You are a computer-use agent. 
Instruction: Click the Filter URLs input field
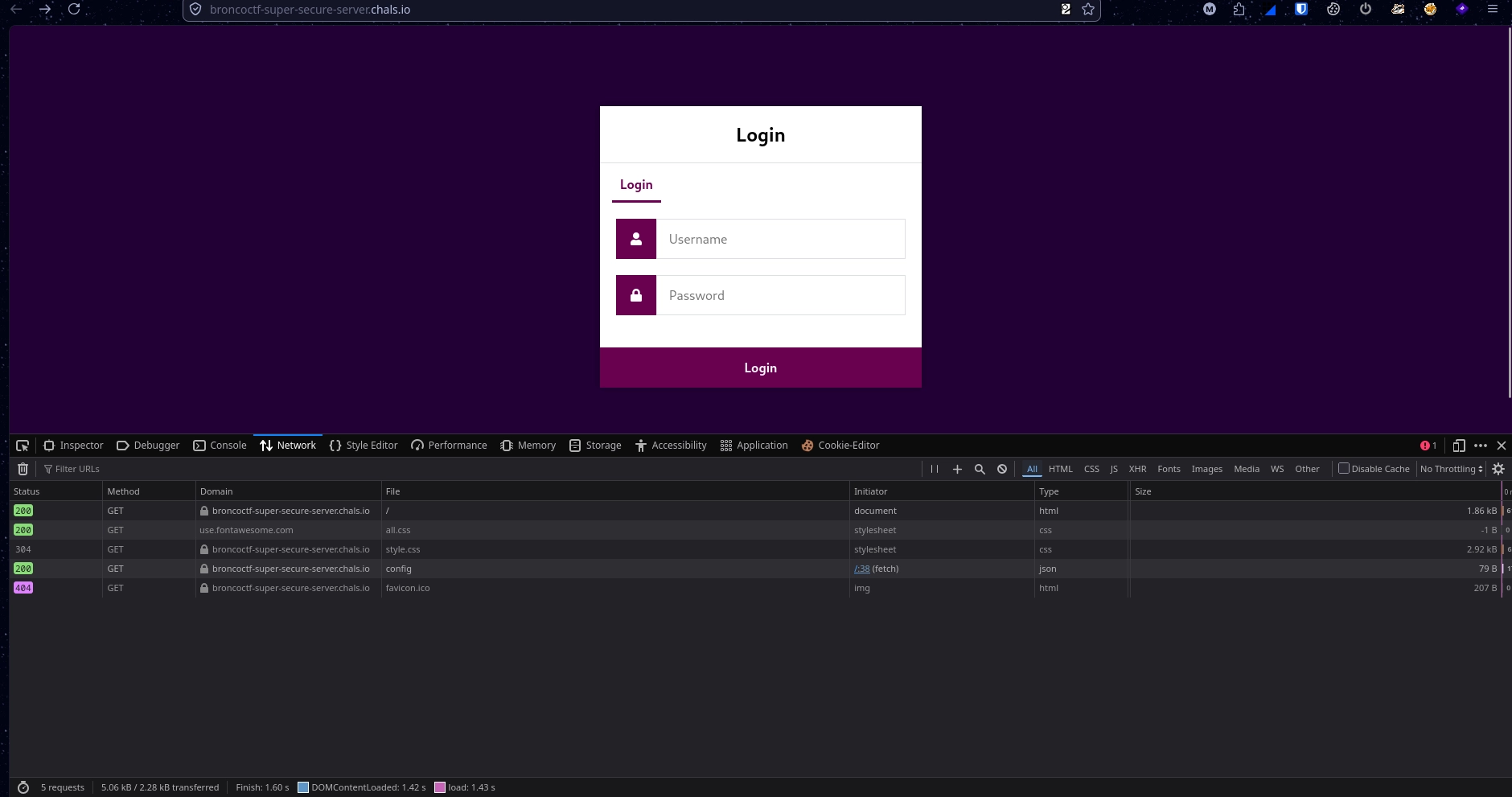click(479, 469)
